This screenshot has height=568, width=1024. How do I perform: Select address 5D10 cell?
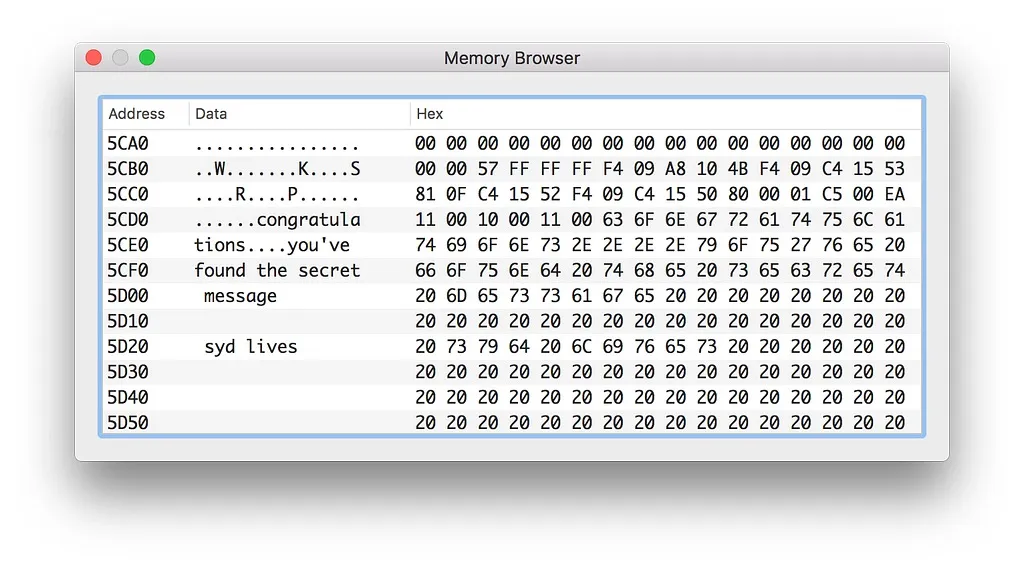(x=128, y=321)
